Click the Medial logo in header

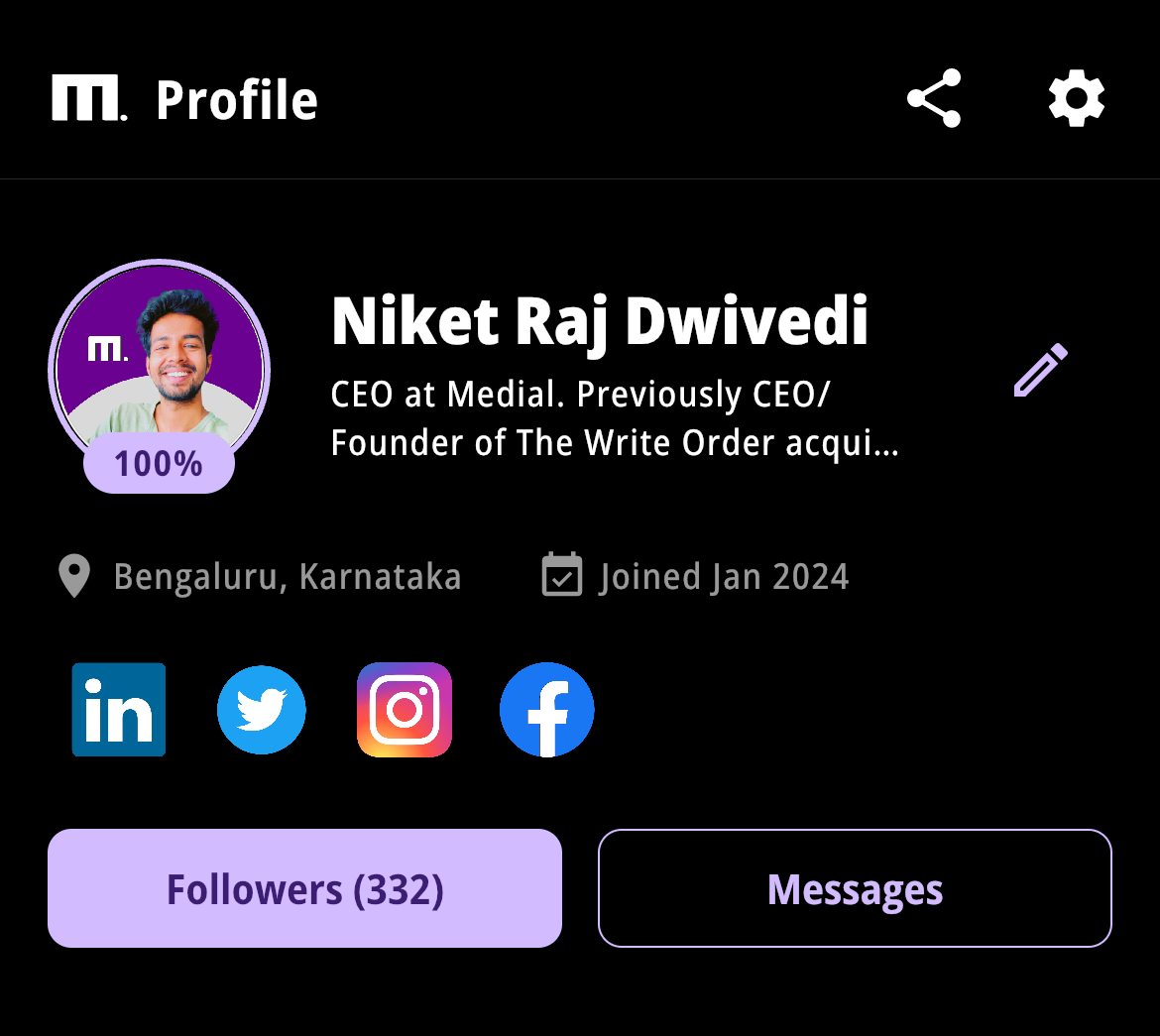click(x=89, y=98)
